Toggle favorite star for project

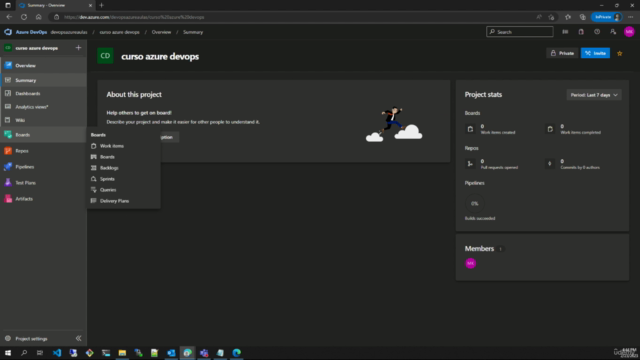click(620, 53)
